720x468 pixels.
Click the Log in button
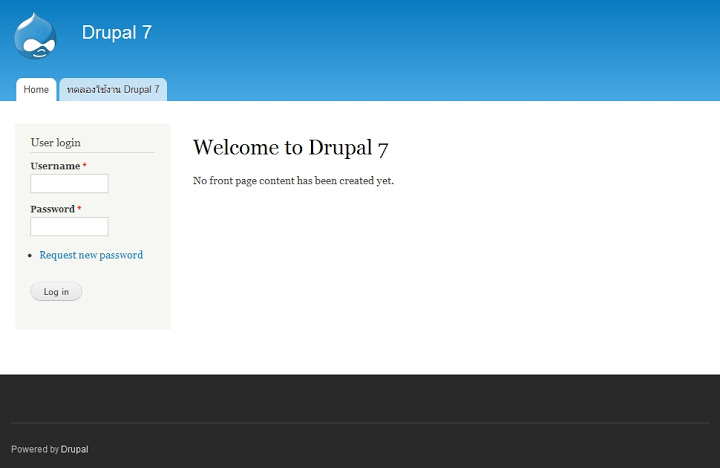point(56,292)
